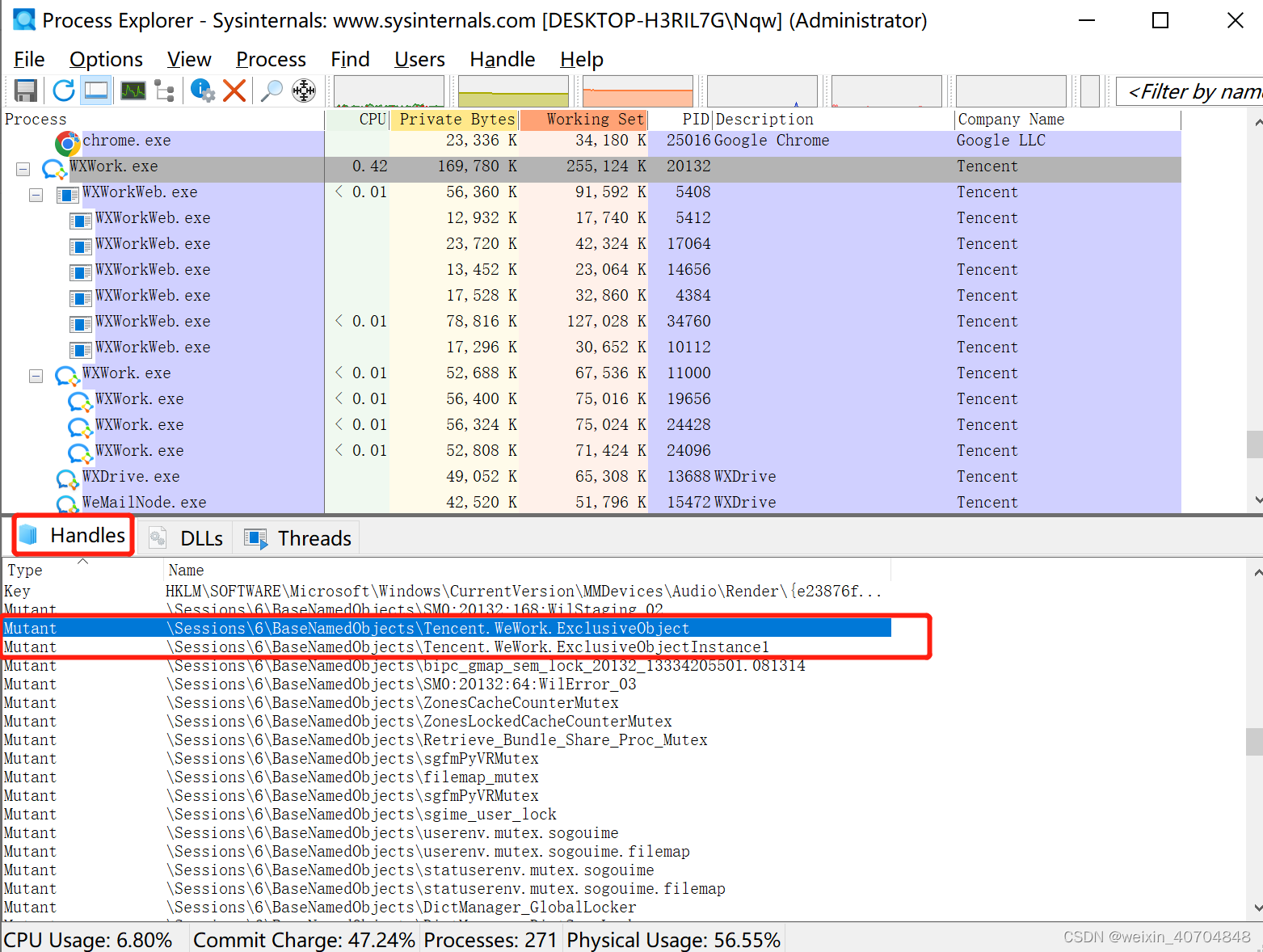Click the Refresh Now toolbar icon
Image resolution: width=1263 pixels, height=952 pixels.
(x=64, y=91)
